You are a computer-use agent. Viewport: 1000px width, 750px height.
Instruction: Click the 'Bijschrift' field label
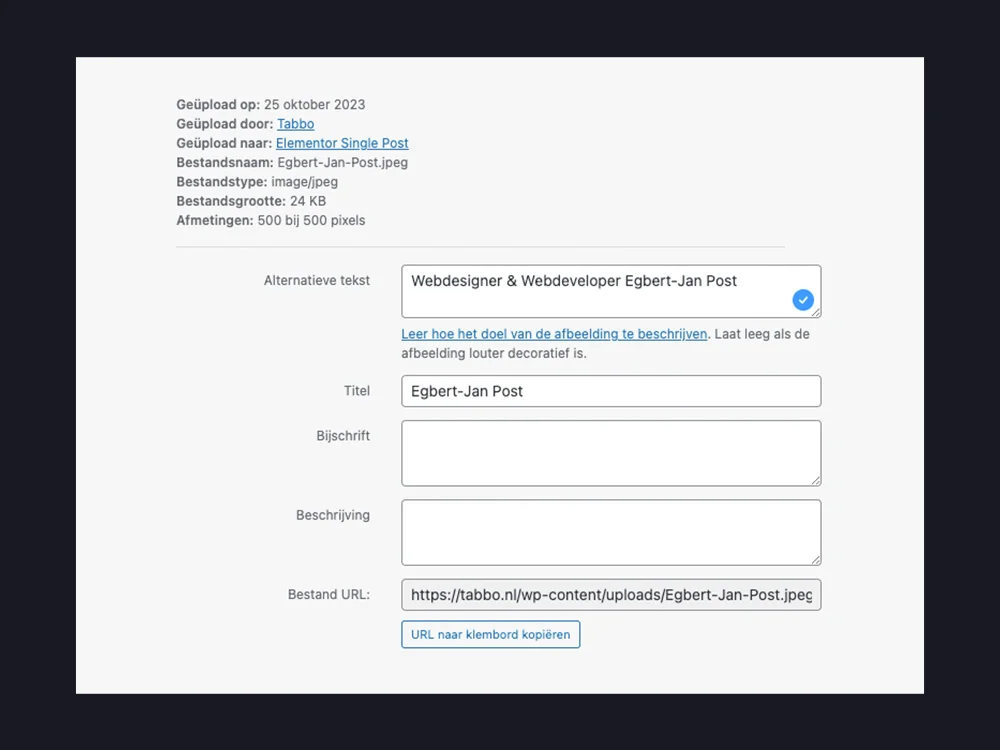343,436
